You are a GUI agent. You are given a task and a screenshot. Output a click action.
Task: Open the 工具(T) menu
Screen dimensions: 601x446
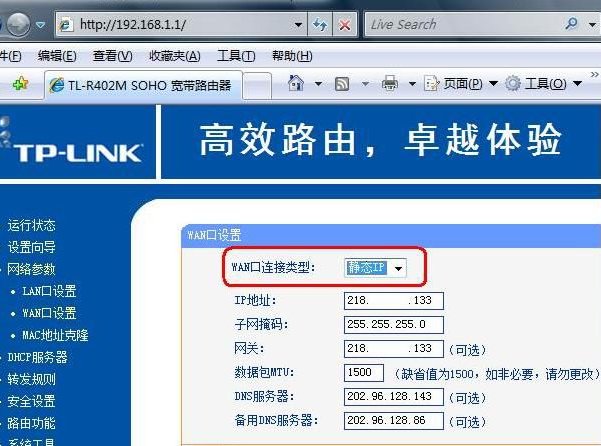[x=236, y=56]
